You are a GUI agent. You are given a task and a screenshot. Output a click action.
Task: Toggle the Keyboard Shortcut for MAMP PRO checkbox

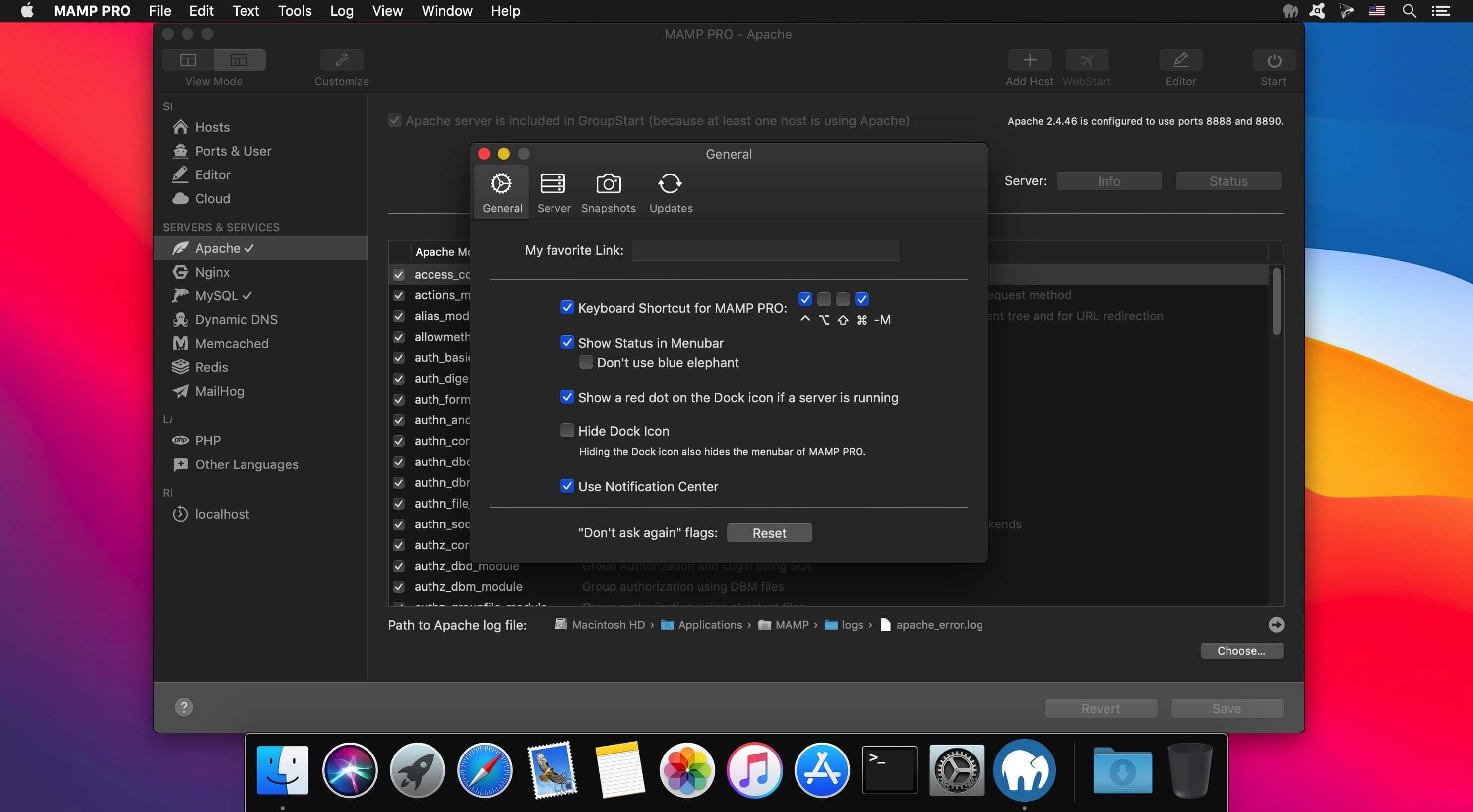pos(566,307)
